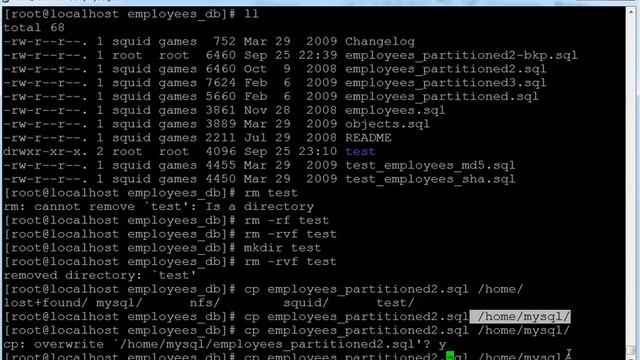This screenshot has height=360, width=640.
Task: Select test_employees_md5.sql file name
Action: click(x=430, y=166)
